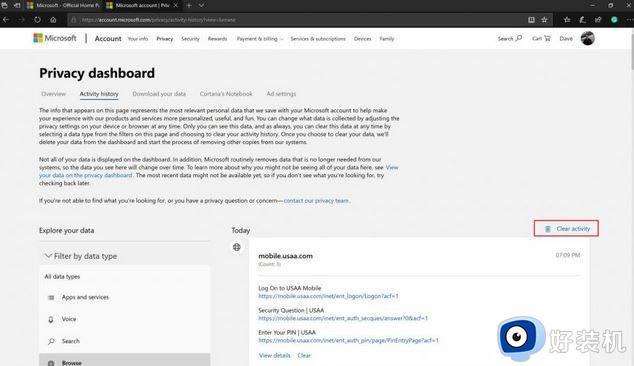Open reading view icon in address bar
Image resolution: width=634 pixels, height=366 pixels.
tap(531, 19)
